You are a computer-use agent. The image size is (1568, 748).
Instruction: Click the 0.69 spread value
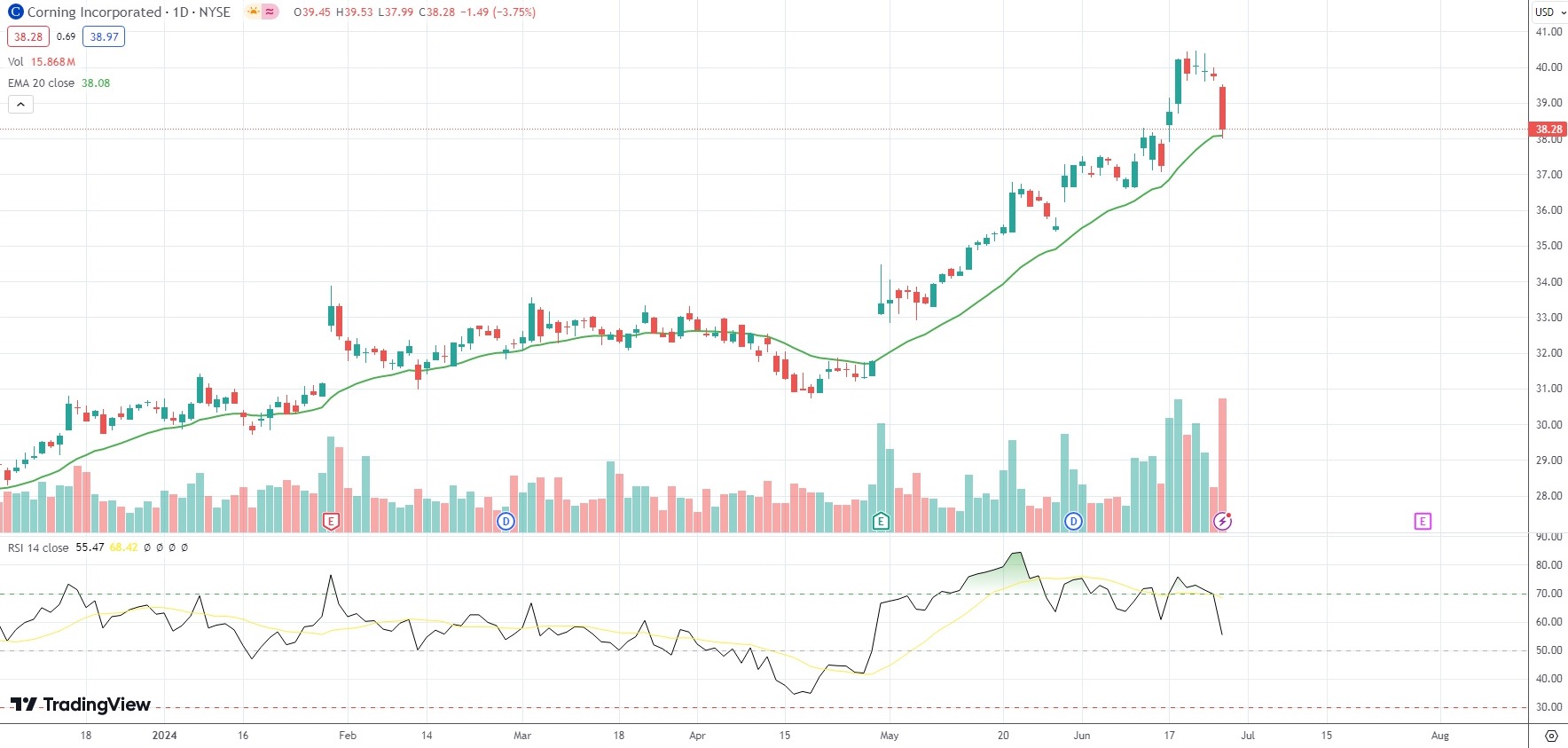coord(66,37)
